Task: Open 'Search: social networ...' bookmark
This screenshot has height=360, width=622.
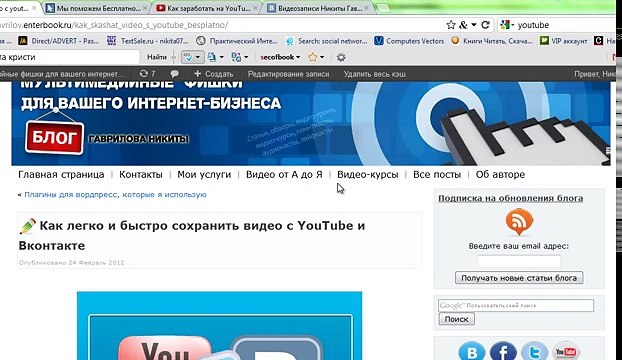Action: point(326,41)
